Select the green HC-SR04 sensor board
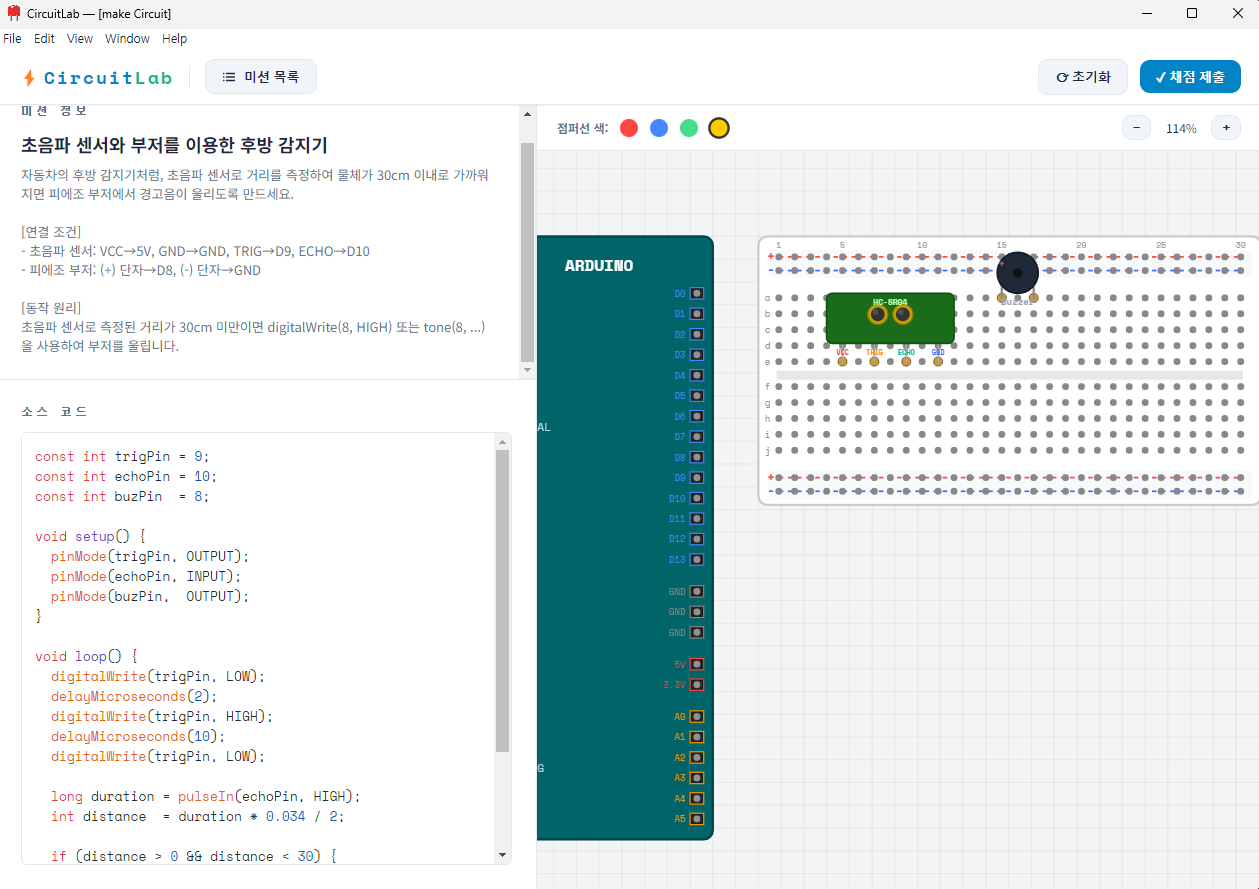Screen dimensions: 1259x889 [x=890, y=319]
